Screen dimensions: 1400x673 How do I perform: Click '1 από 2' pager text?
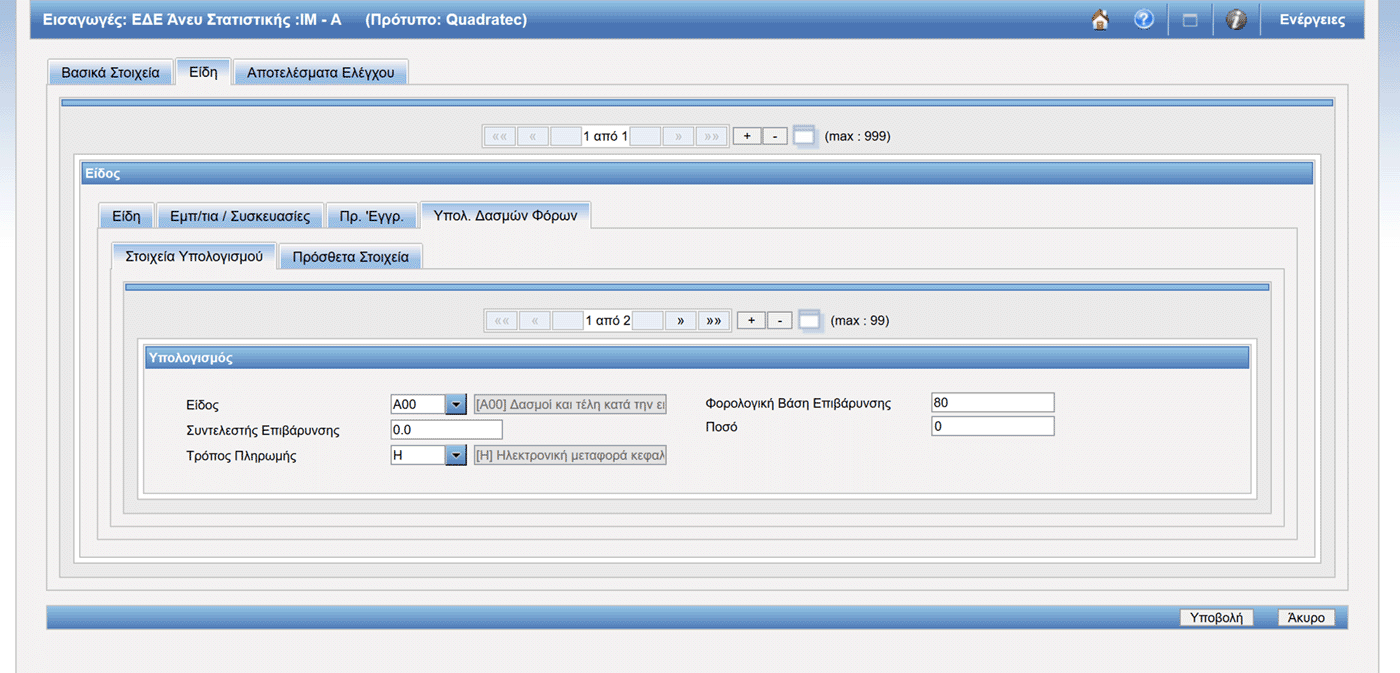607,320
